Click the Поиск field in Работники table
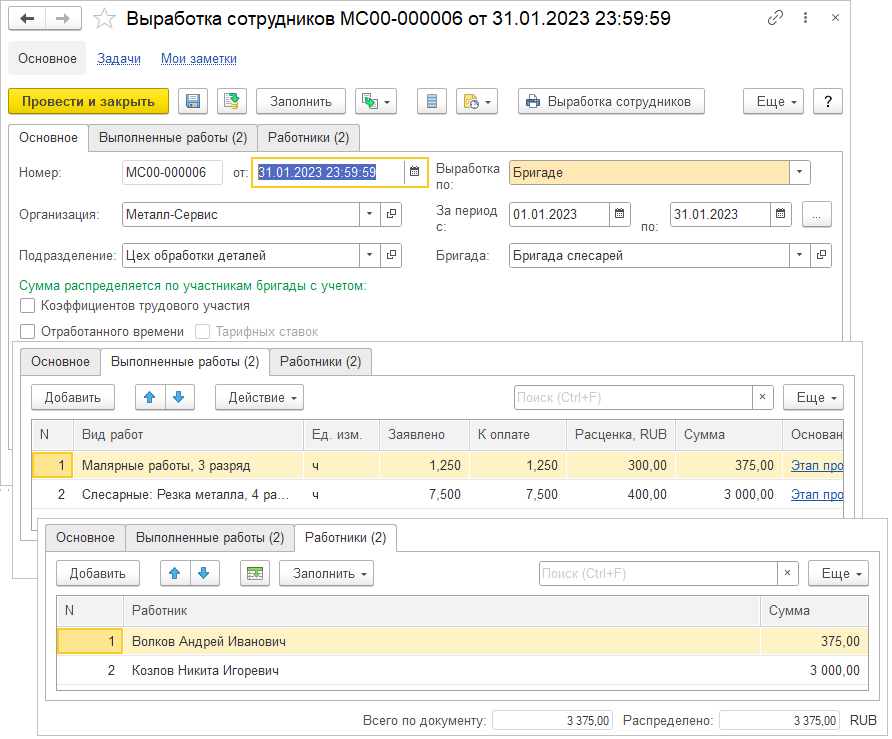892x739 pixels. point(657,573)
